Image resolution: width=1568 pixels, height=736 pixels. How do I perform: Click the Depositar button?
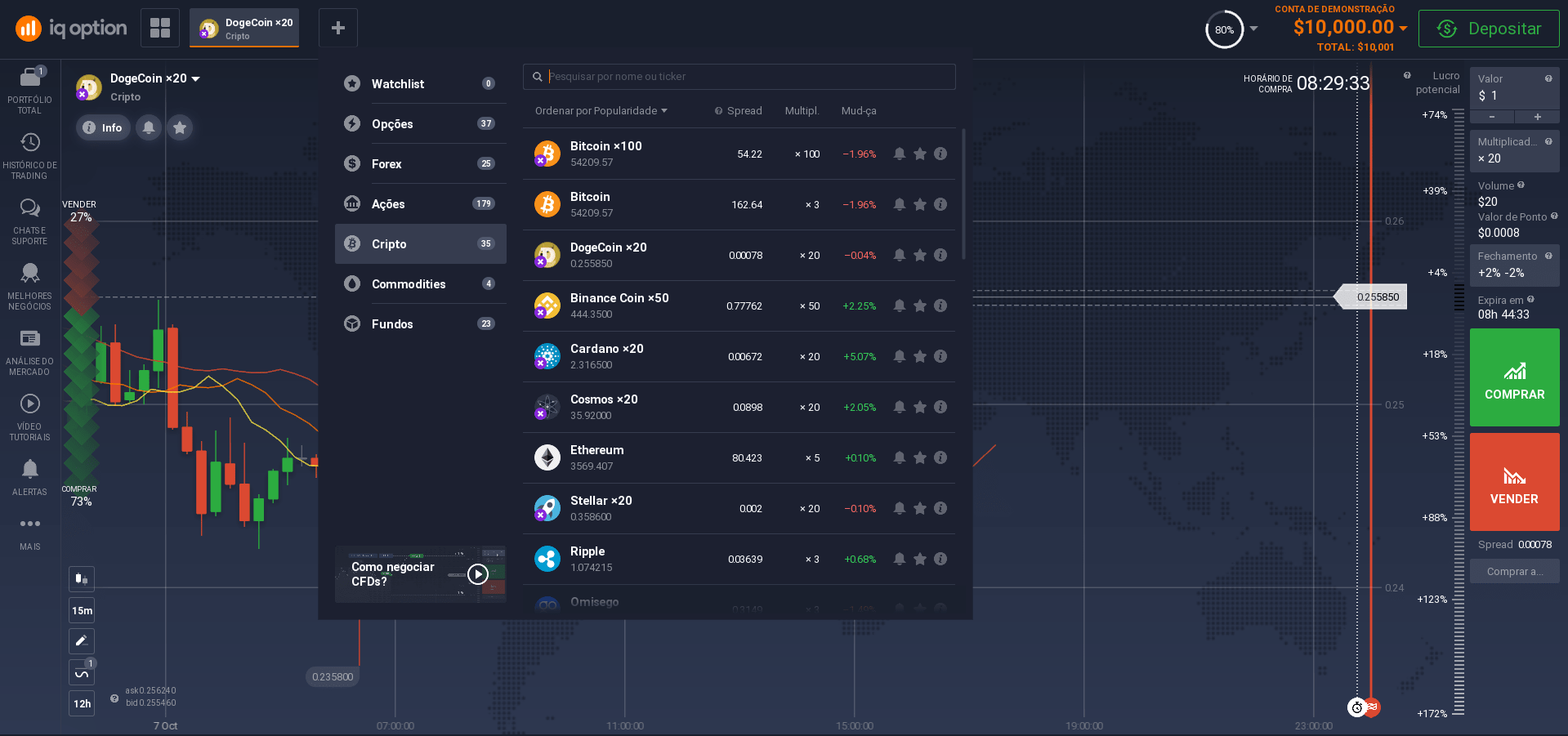1488,29
